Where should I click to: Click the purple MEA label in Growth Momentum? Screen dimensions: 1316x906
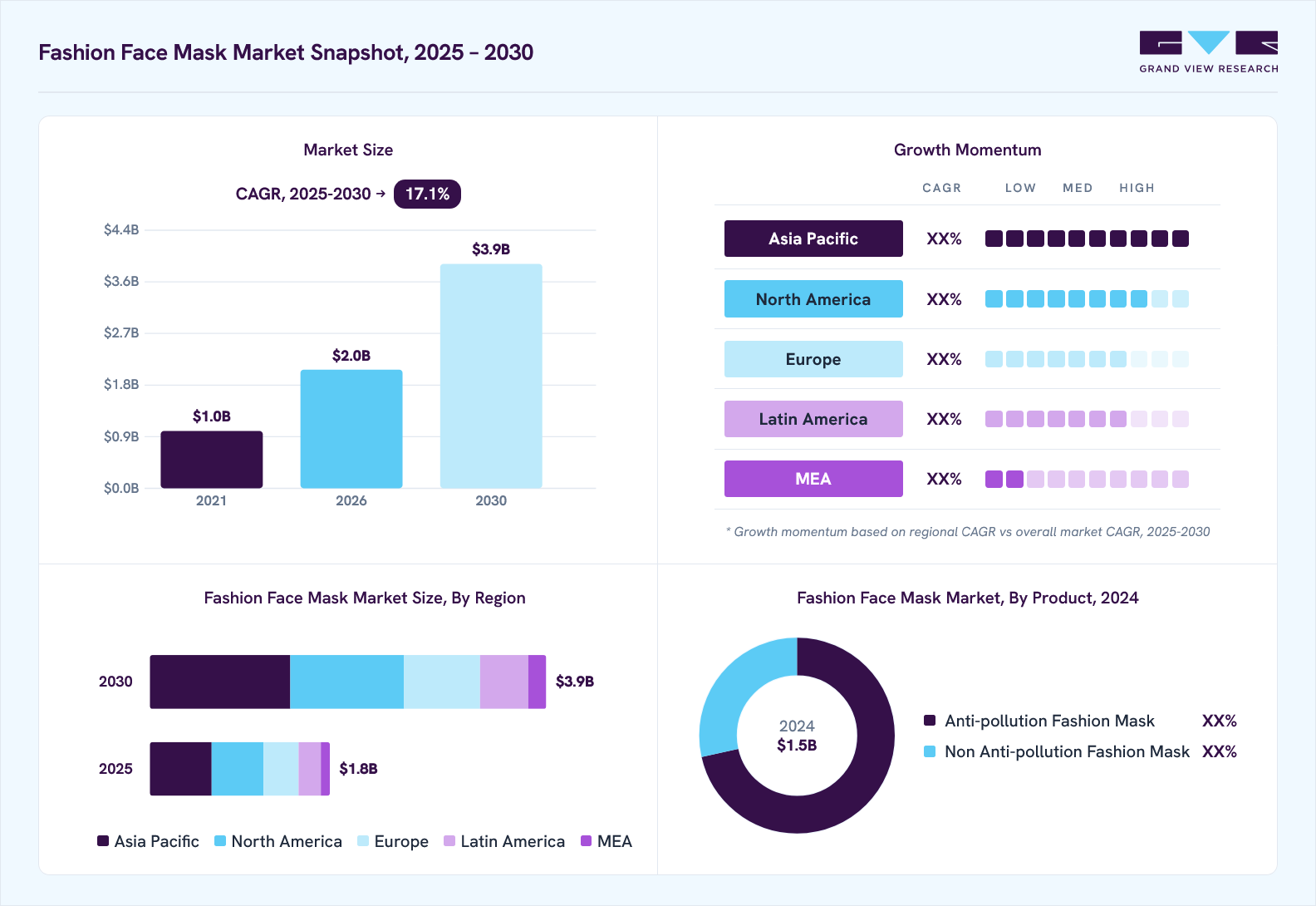[x=813, y=479]
